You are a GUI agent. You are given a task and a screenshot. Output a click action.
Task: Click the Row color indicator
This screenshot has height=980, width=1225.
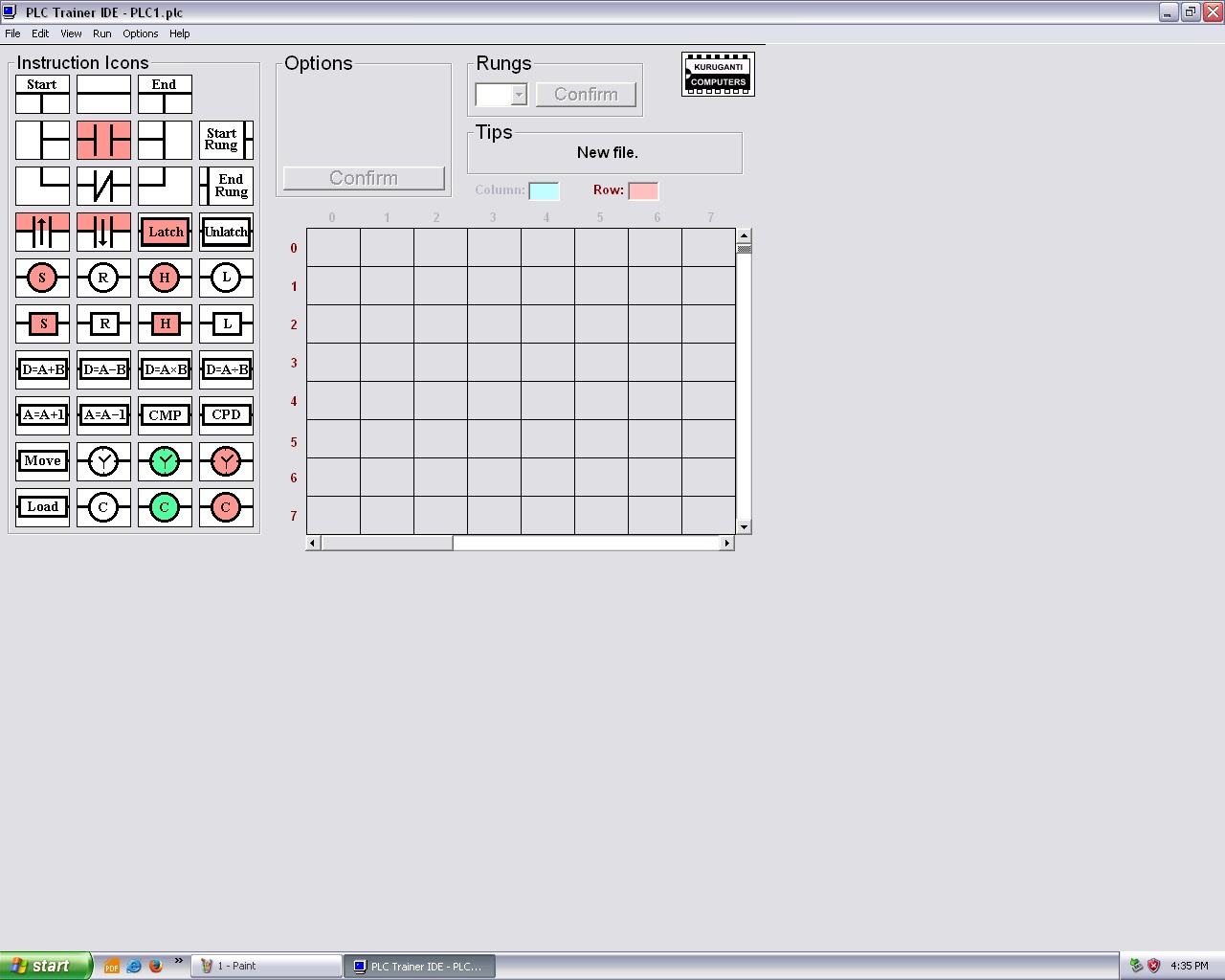[x=643, y=190]
